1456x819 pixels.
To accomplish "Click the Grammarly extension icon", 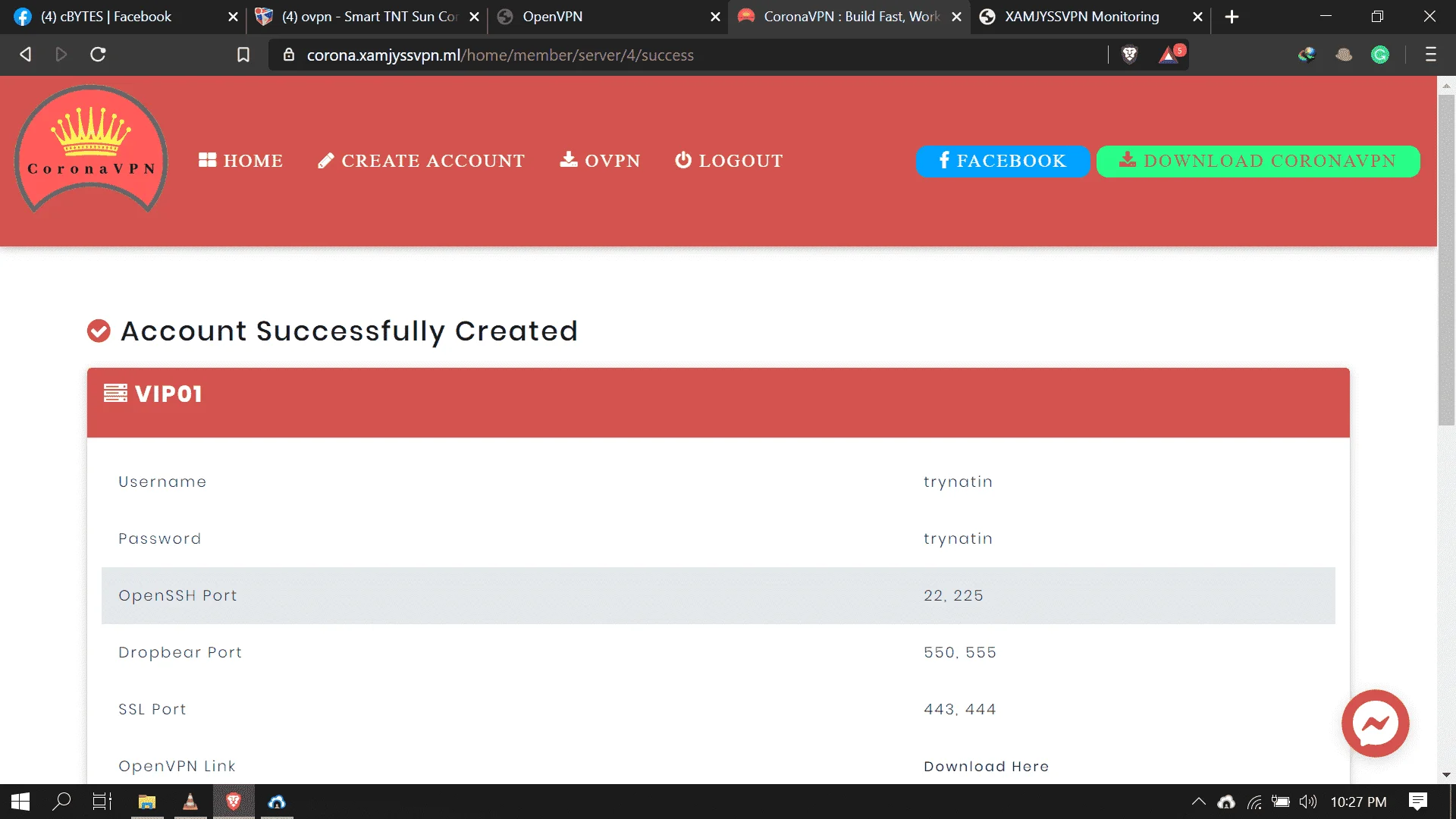I will click(1380, 55).
